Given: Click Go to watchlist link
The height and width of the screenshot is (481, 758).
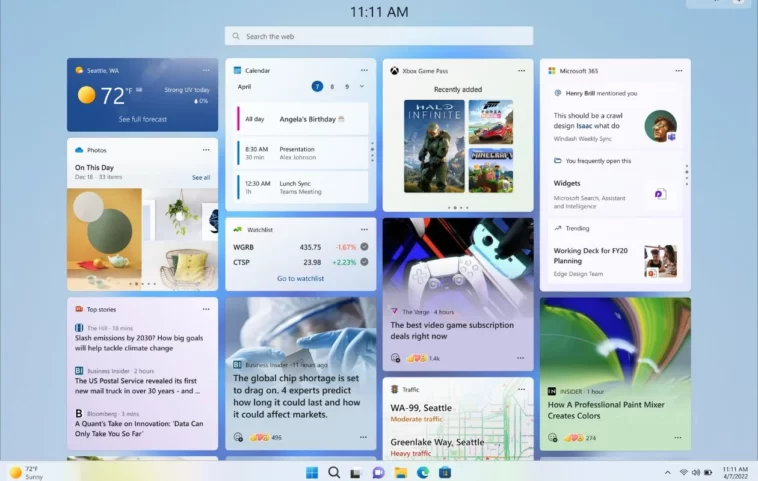Looking at the screenshot, I should [300, 278].
